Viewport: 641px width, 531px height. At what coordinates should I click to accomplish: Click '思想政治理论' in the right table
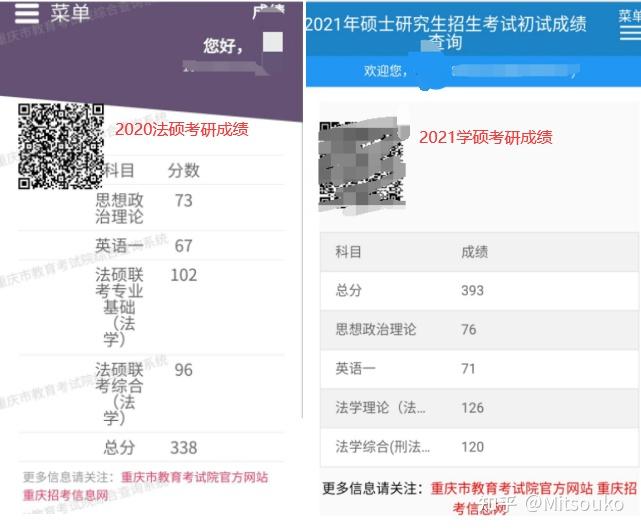pos(375,329)
